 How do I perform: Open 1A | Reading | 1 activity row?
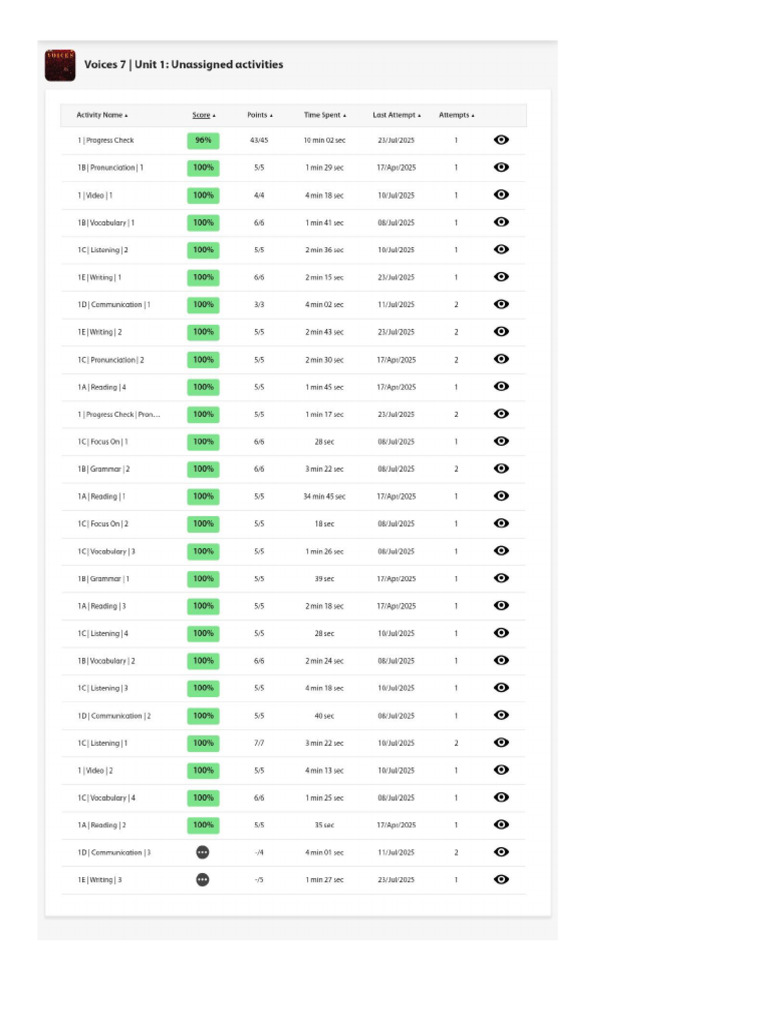(293, 496)
